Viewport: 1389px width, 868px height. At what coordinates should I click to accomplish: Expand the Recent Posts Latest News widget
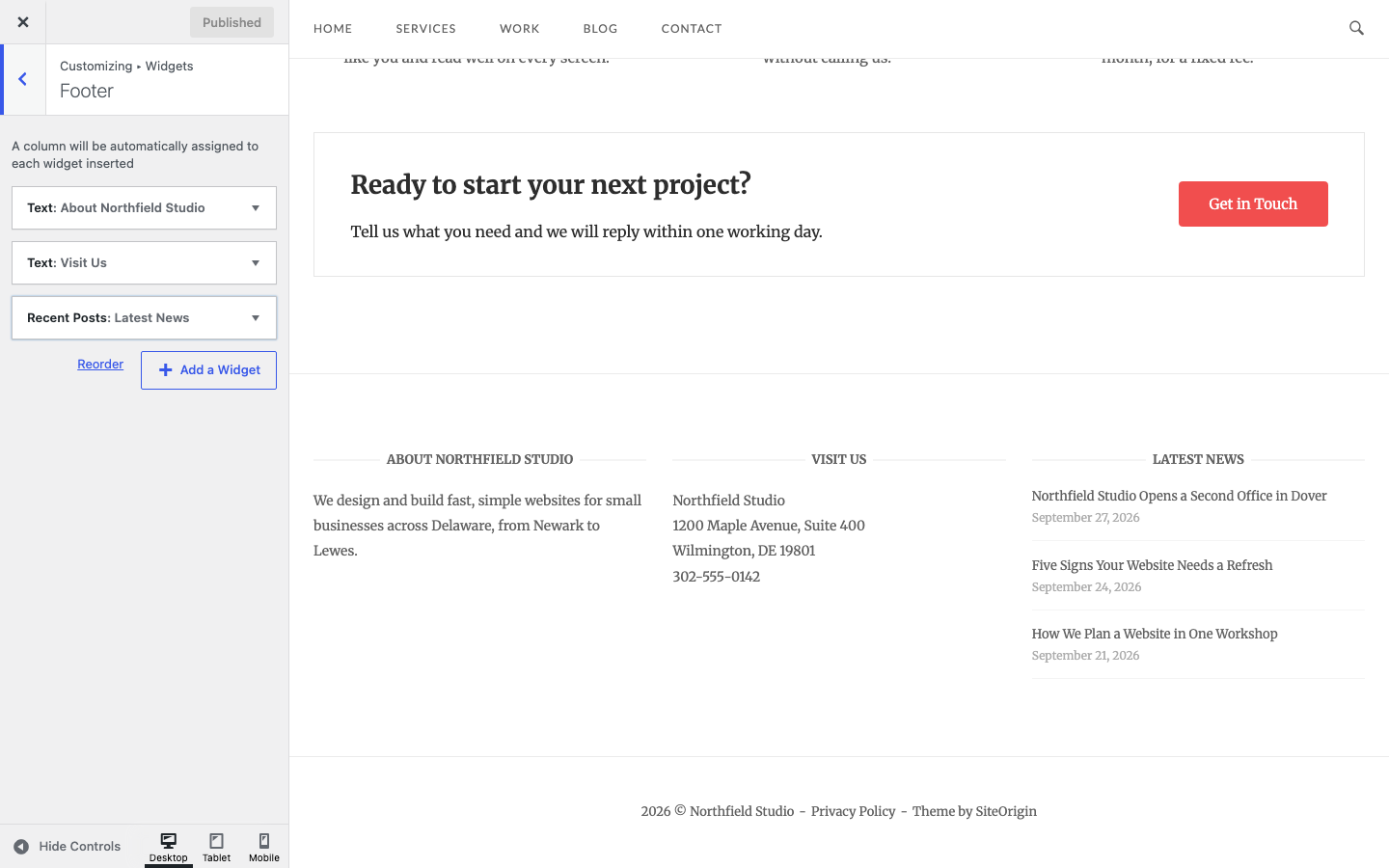tap(144, 318)
